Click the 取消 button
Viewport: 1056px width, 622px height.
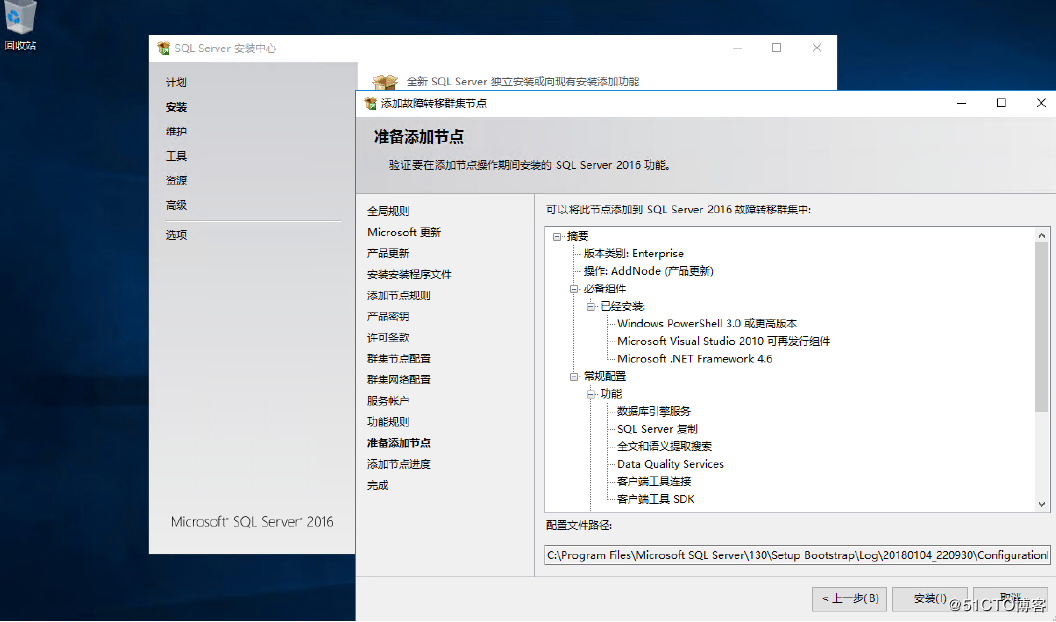tap(1010, 599)
